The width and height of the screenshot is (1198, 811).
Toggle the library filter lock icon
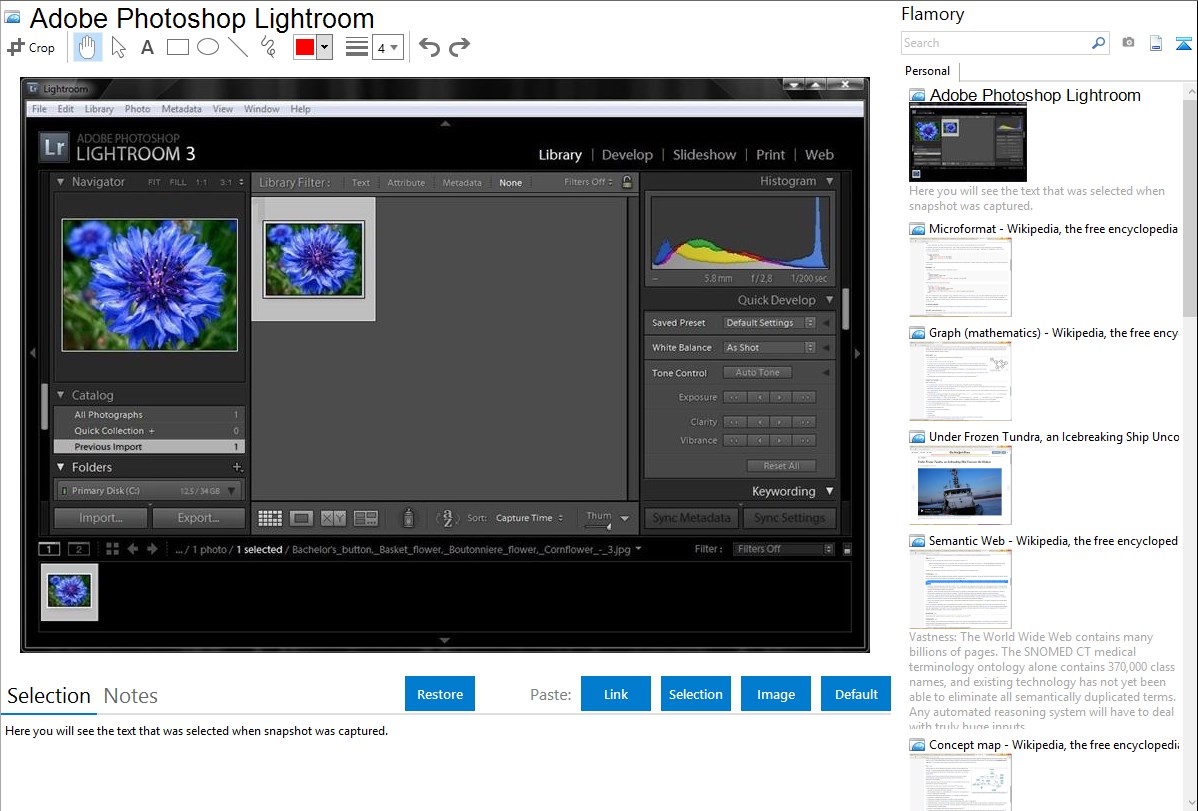627,182
